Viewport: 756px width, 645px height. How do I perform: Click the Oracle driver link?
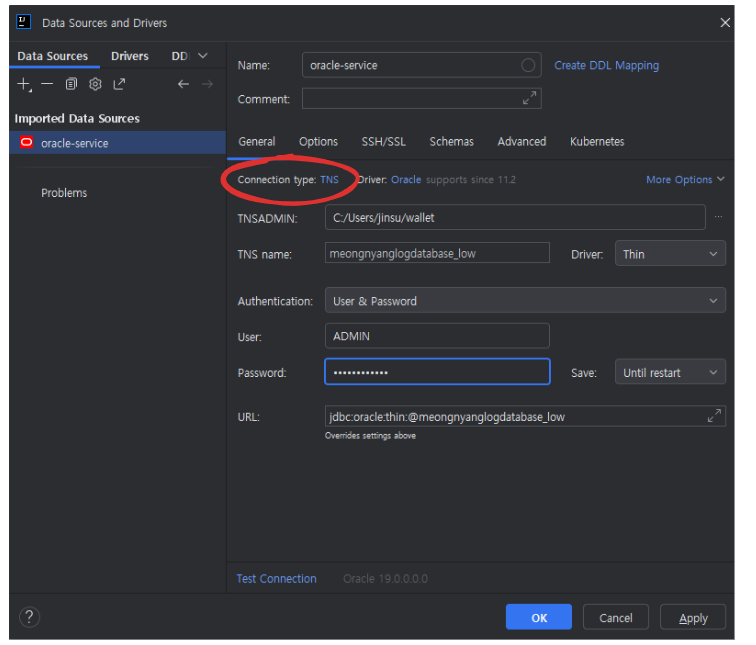pyautogui.click(x=406, y=180)
